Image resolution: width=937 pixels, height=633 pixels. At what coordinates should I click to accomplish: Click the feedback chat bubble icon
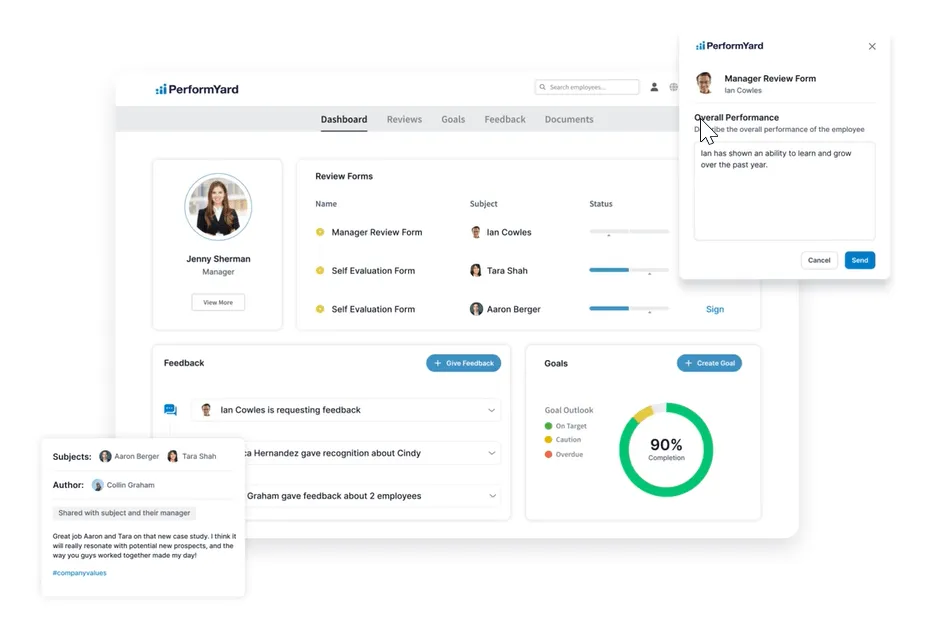click(170, 409)
